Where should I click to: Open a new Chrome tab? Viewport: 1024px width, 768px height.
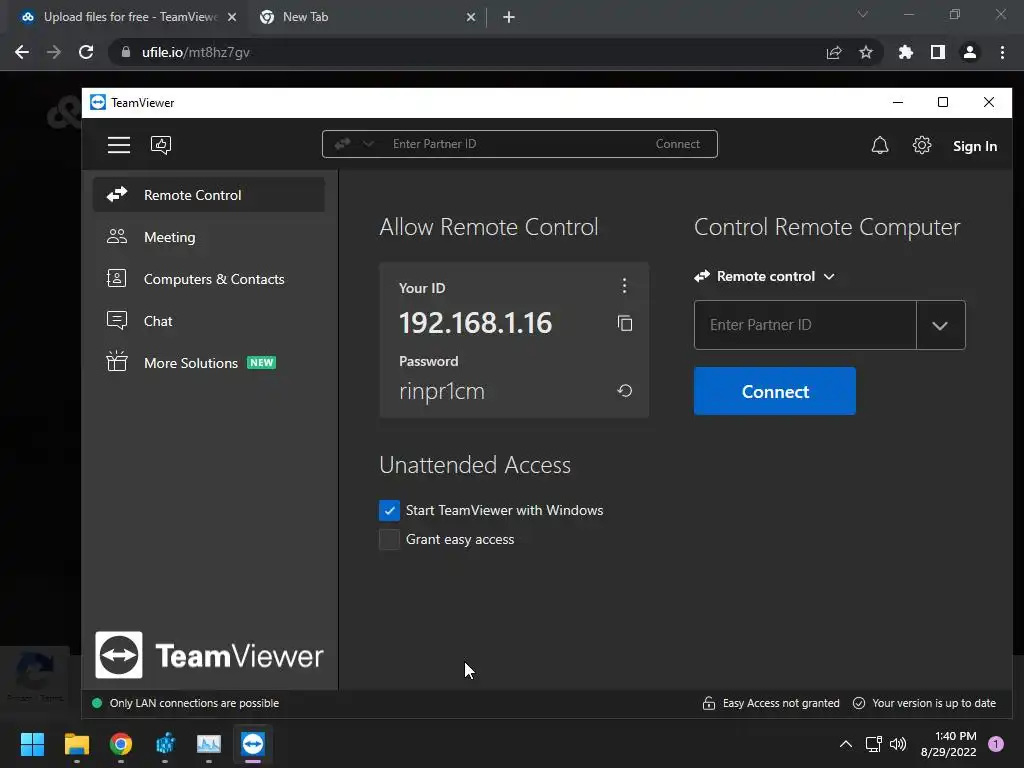pos(509,17)
